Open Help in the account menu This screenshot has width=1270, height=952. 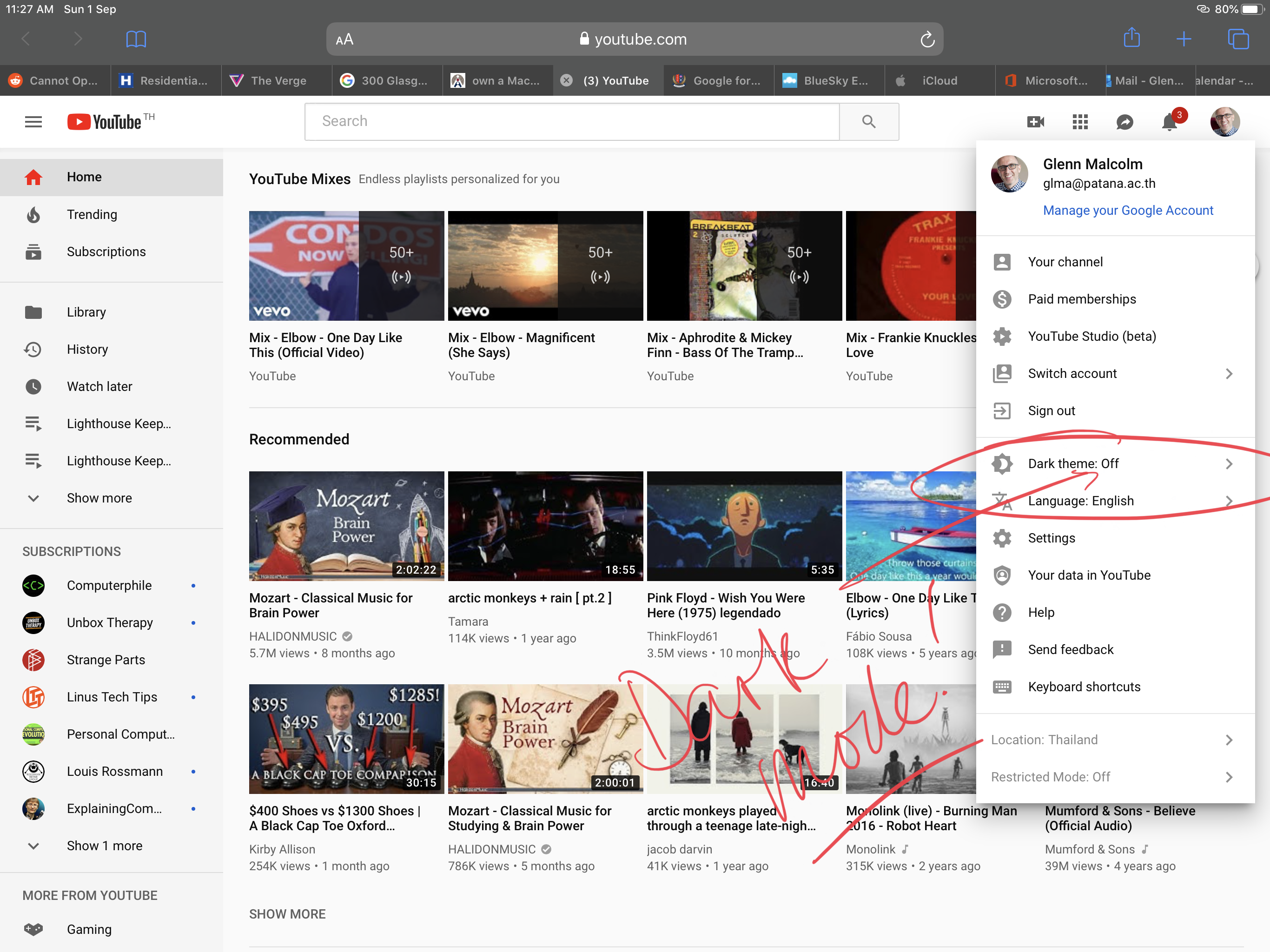[1115, 613]
